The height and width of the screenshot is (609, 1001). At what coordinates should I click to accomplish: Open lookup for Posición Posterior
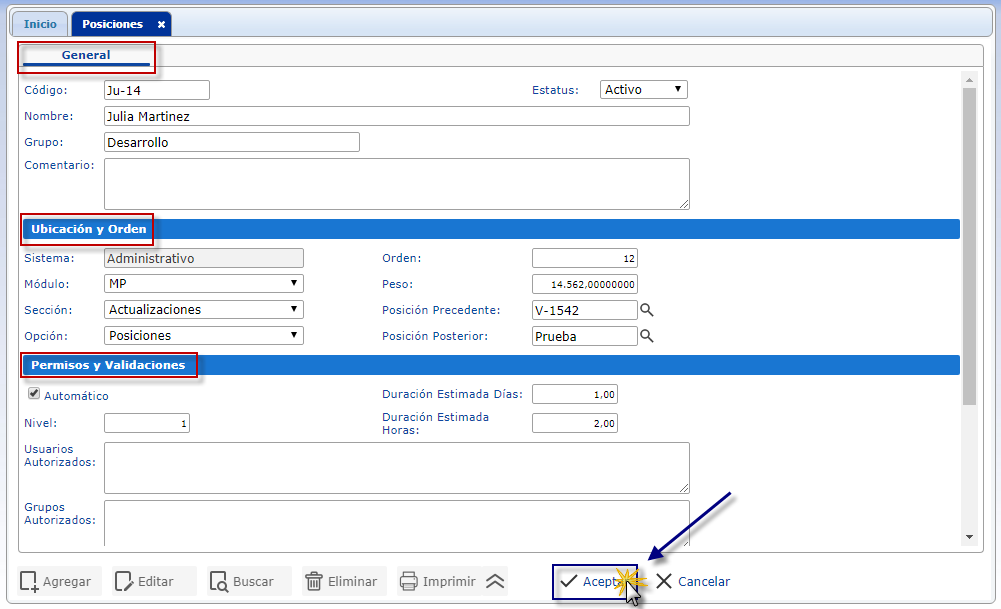[647, 336]
